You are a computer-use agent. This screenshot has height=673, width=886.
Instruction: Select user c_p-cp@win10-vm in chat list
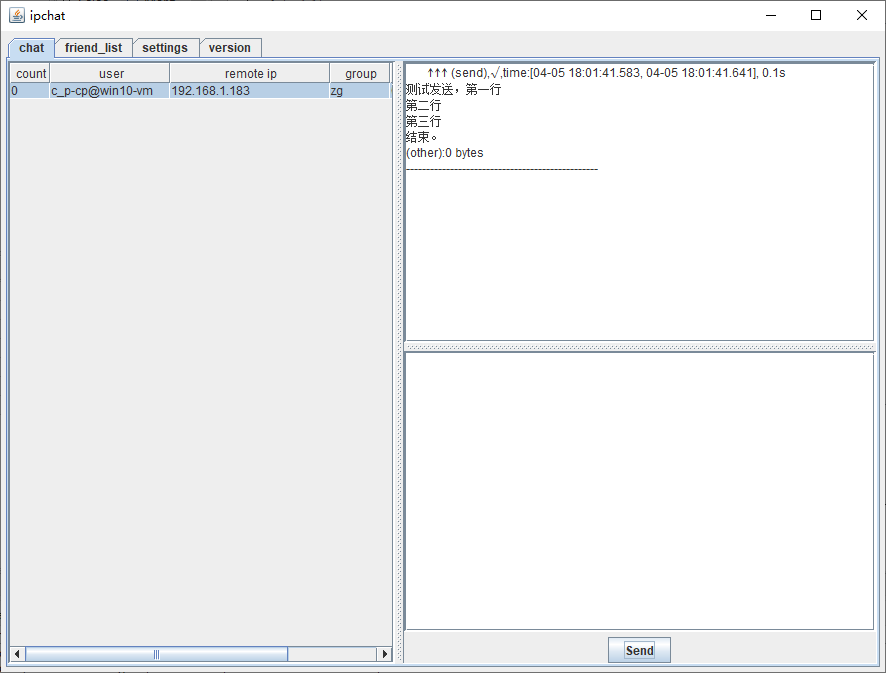click(110, 90)
